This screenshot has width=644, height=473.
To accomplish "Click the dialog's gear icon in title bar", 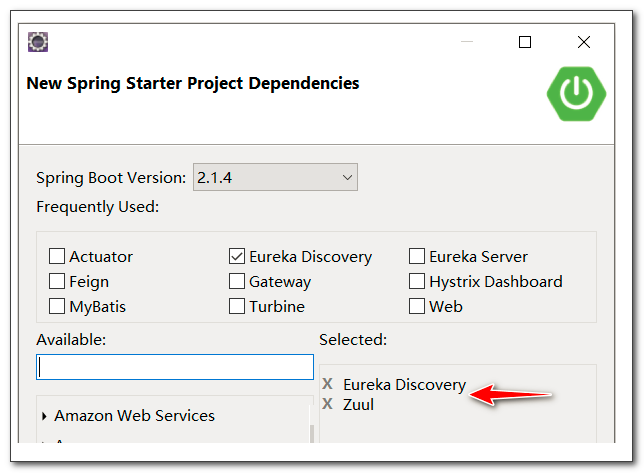I will point(38,42).
